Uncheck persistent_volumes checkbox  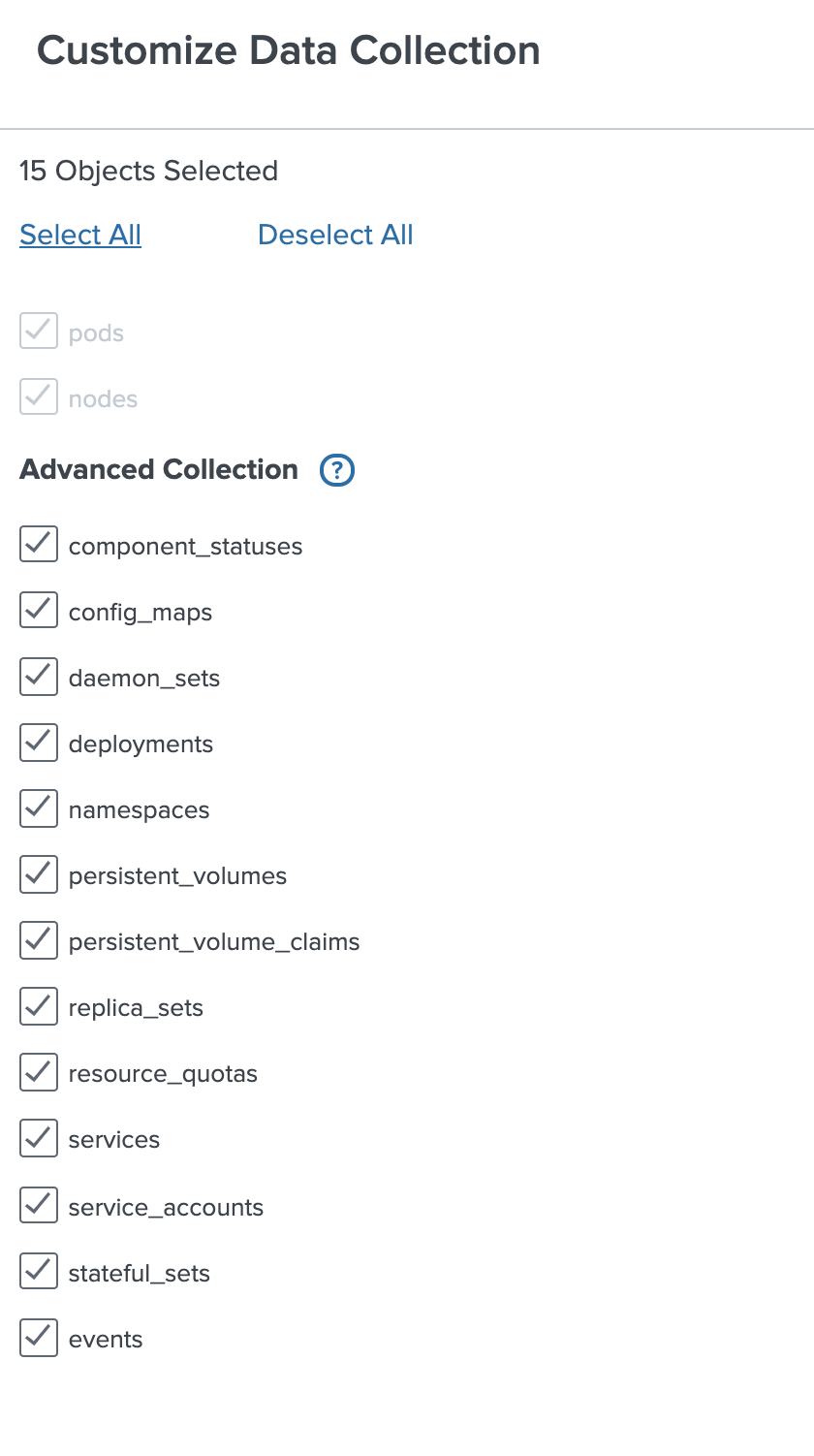point(39,874)
